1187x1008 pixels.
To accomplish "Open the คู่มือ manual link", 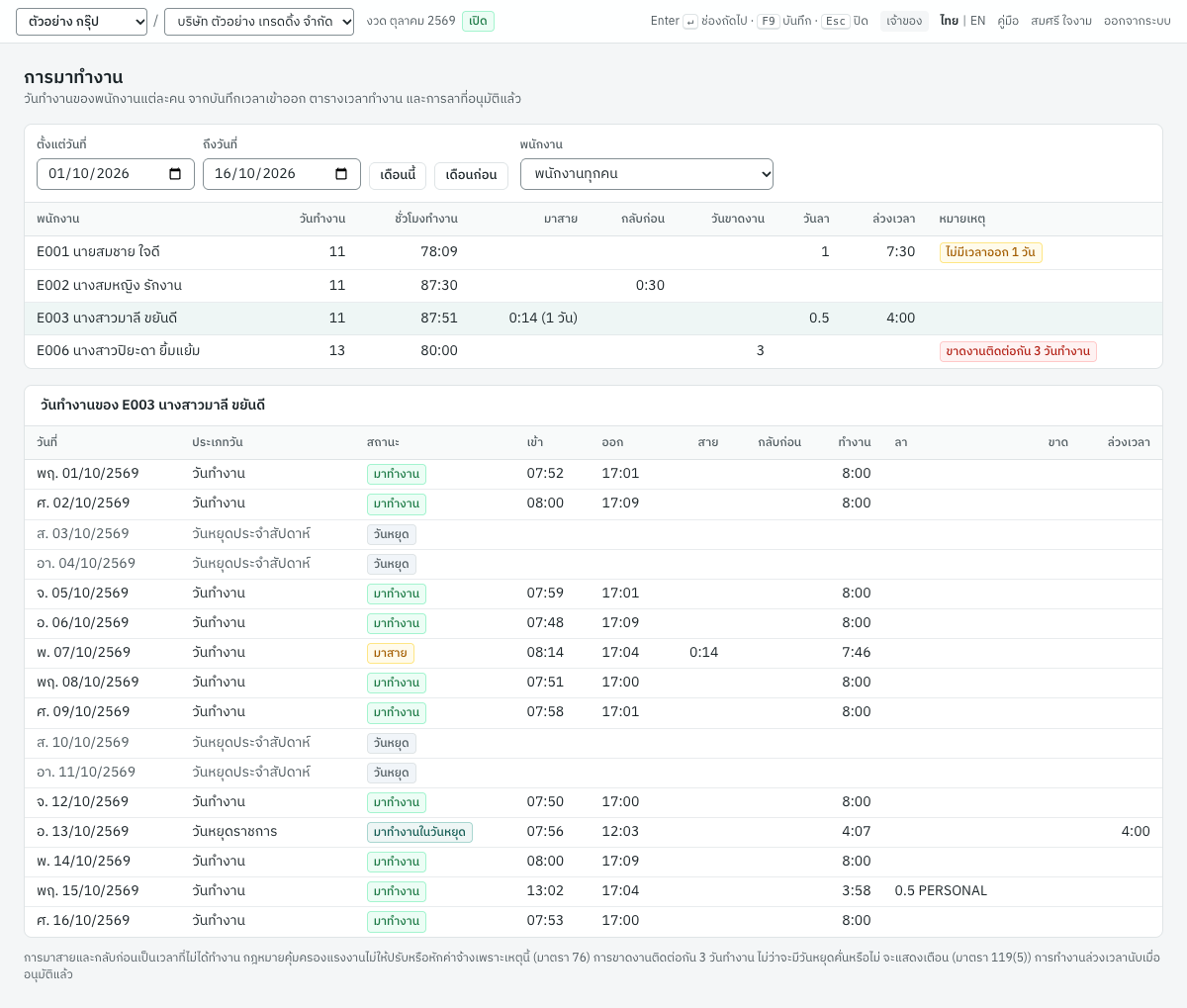I will 1008,21.
